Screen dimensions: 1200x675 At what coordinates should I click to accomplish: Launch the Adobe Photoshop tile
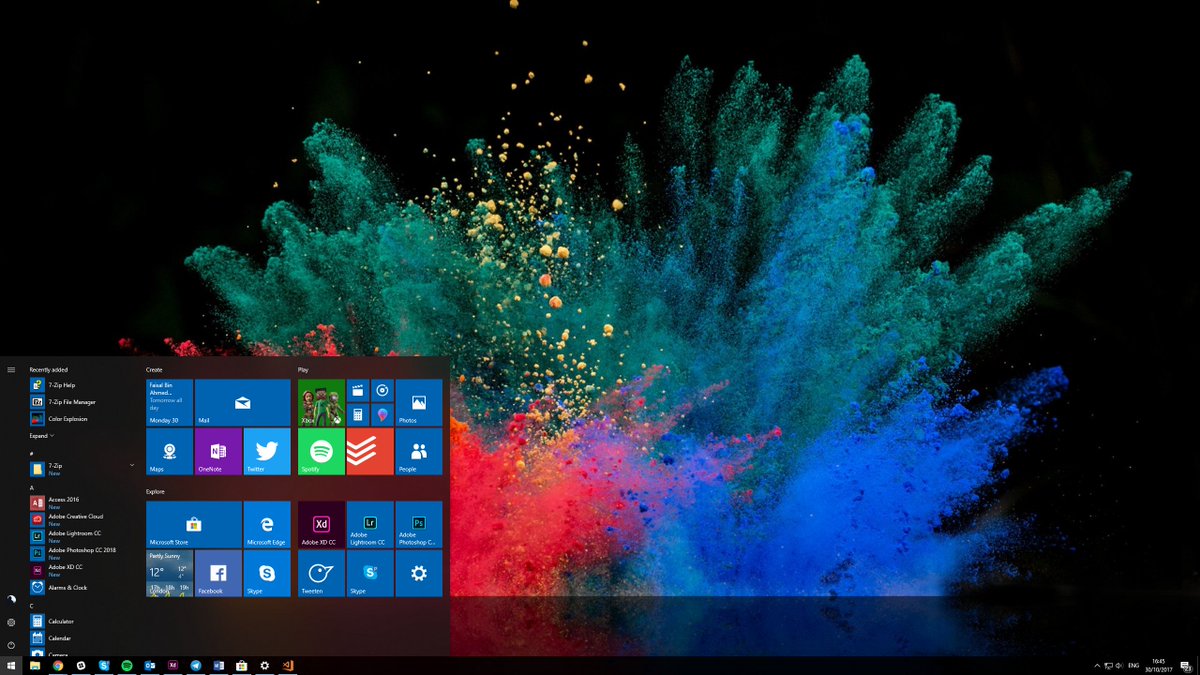tap(419, 525)
